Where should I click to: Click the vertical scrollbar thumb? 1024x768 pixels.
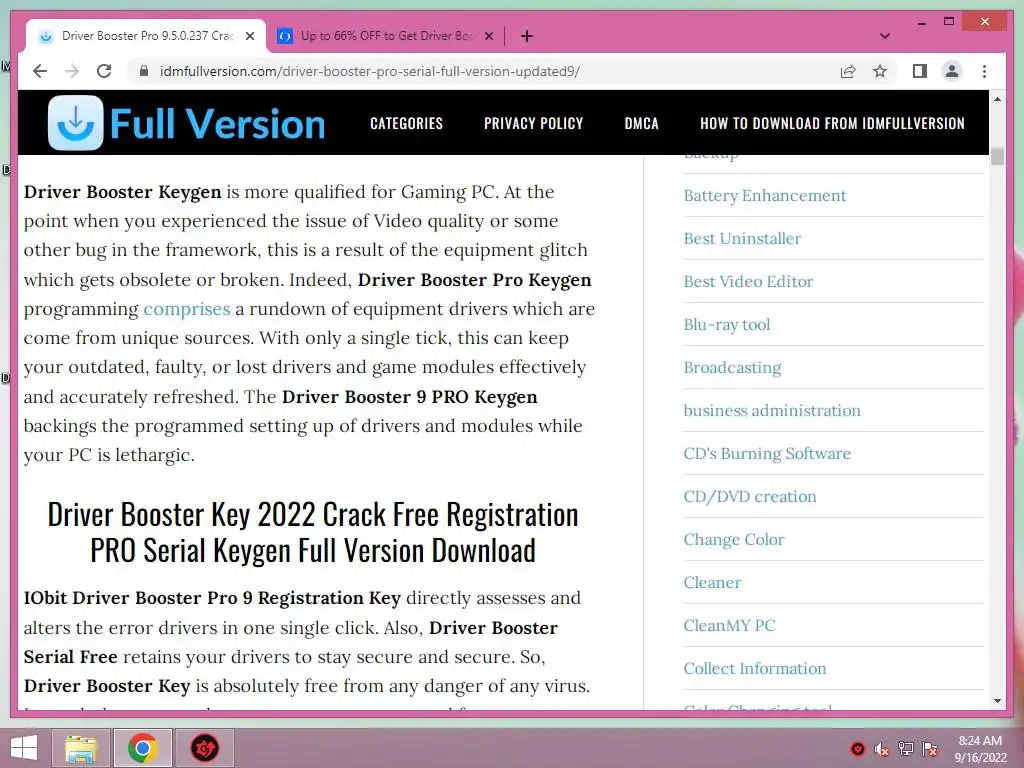[997, 156]
